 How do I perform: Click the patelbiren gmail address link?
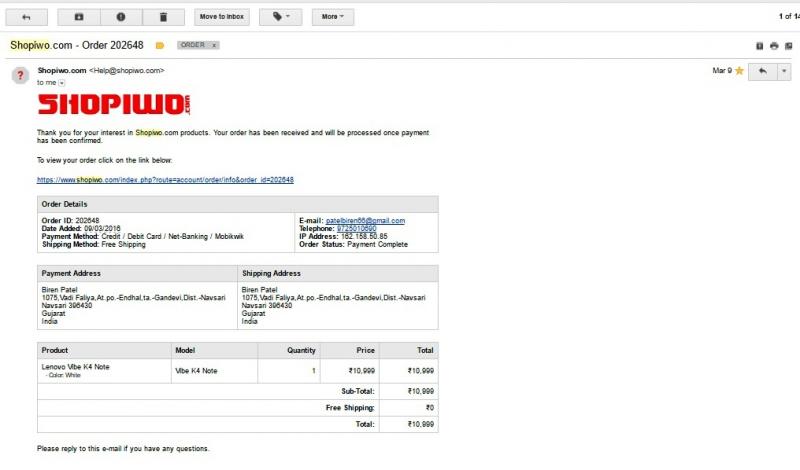[x=365, y=220]
